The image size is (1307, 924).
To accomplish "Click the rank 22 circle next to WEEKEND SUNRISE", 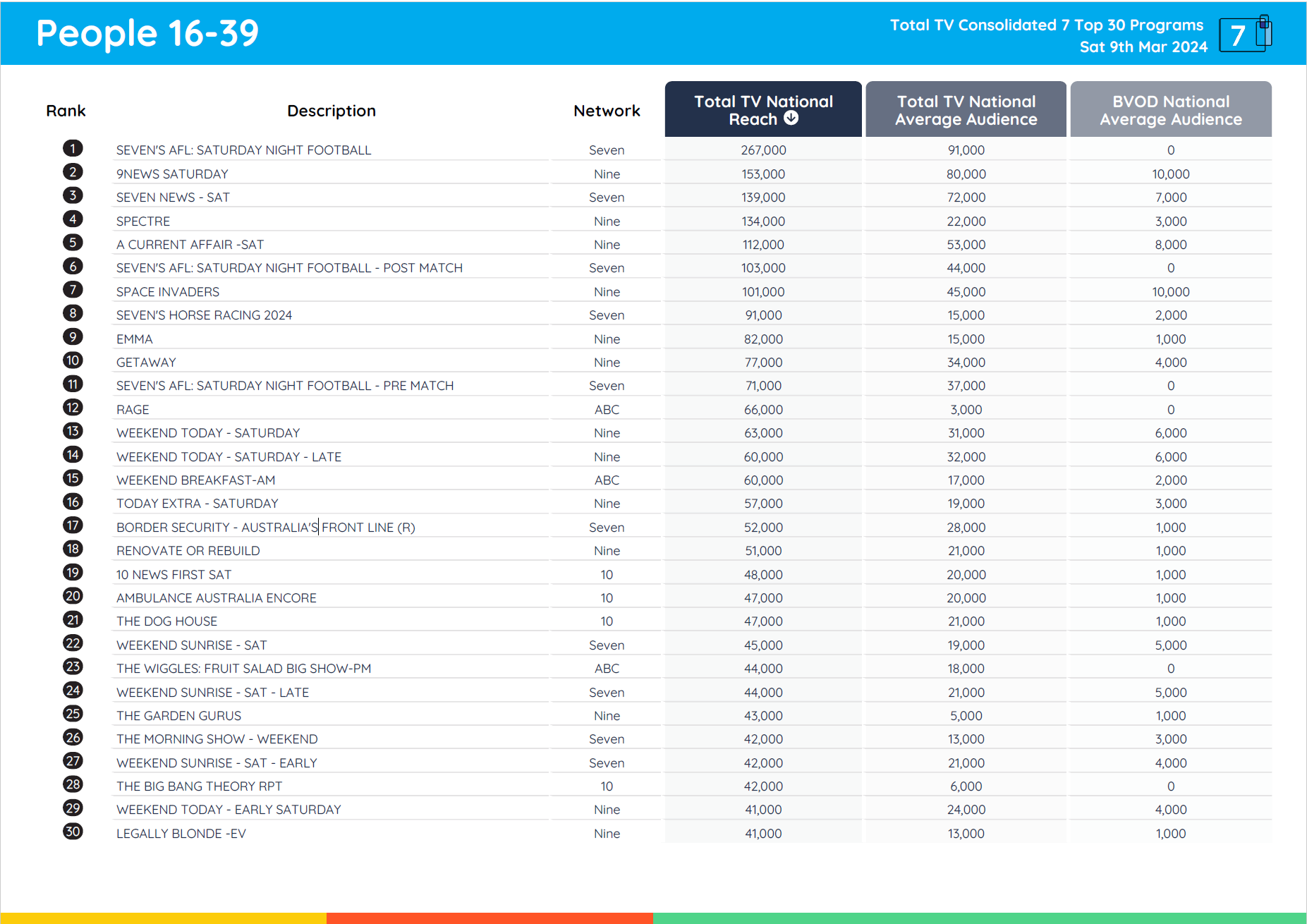I will click(73, 643).
